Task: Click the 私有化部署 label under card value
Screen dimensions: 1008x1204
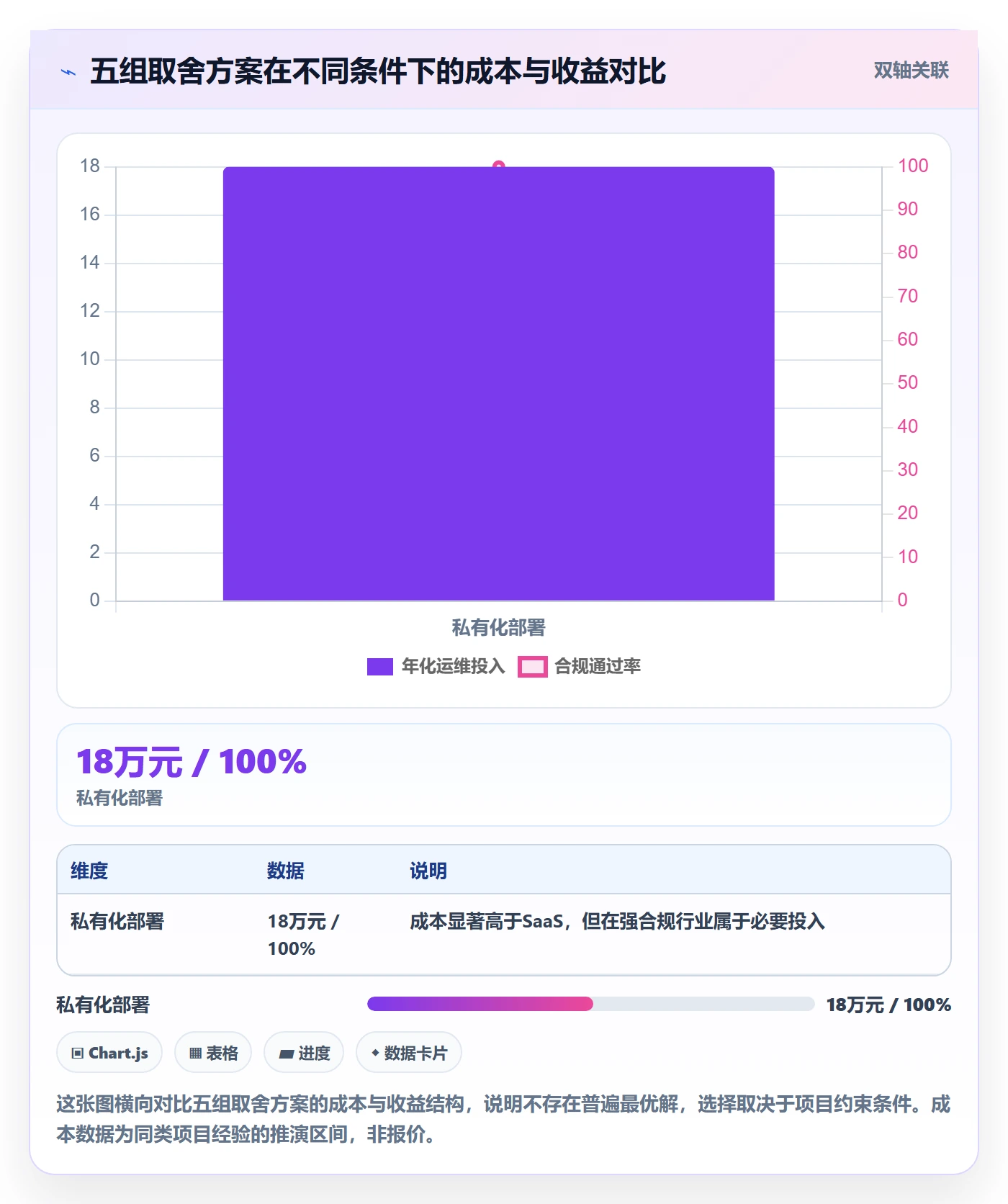Action: [x=120, y=798]
